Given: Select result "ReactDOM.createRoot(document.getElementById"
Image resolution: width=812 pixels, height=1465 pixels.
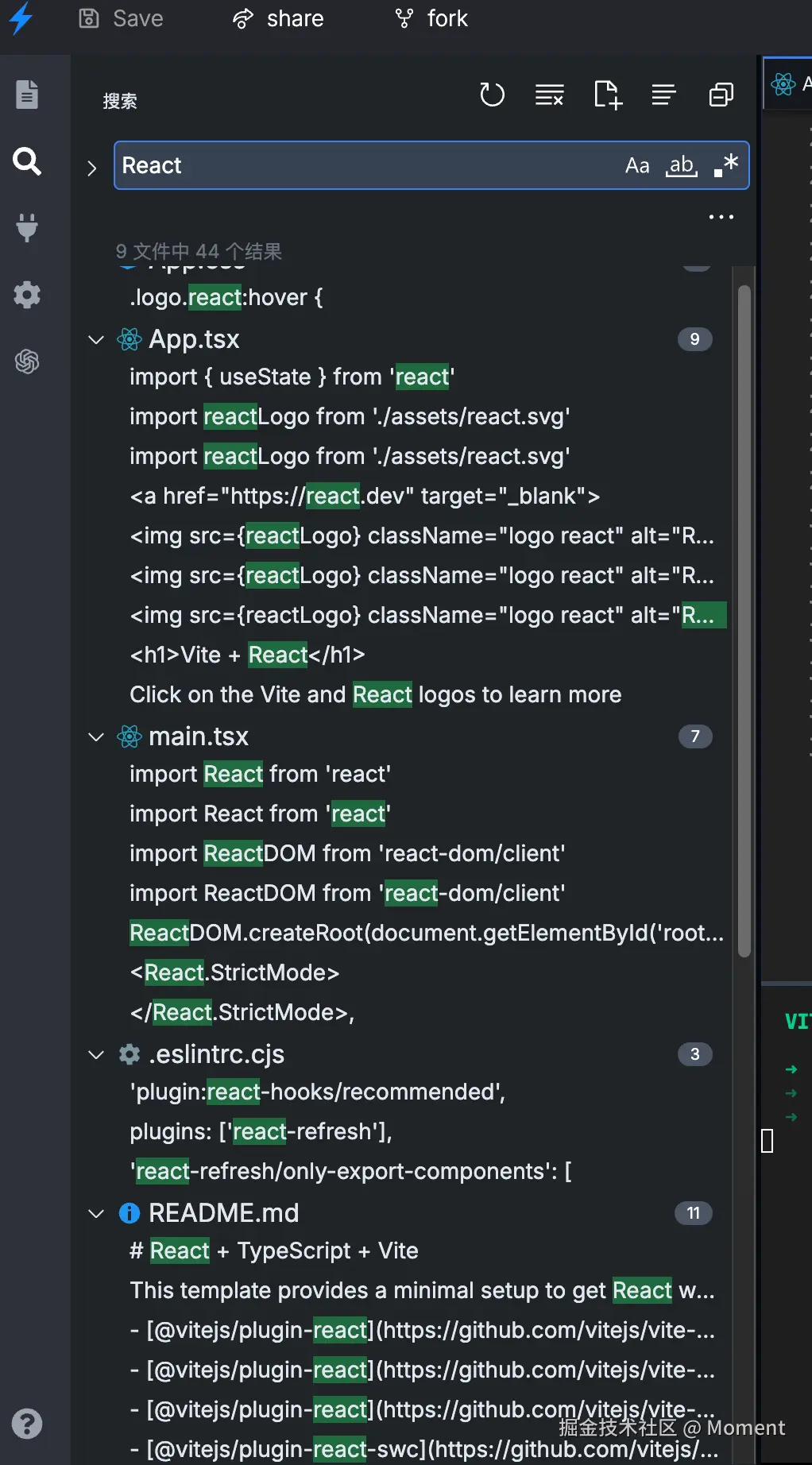Looking at the screenshot, I should [427, 933].
